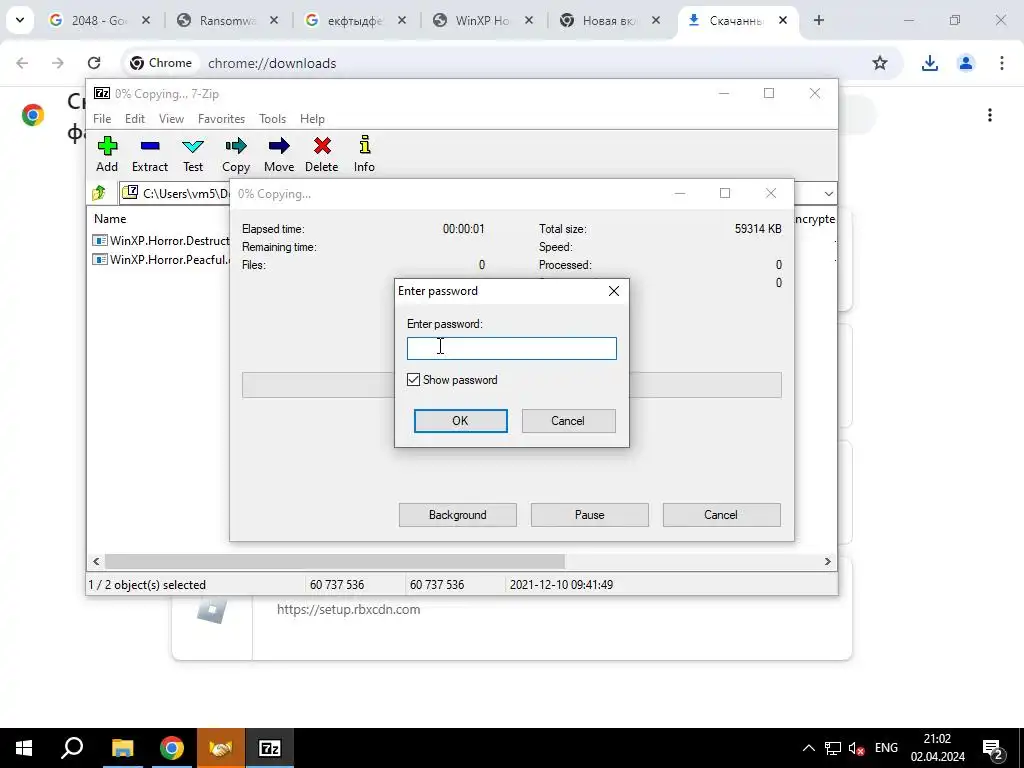Switch to the Новая вкладка tab
Viewport: 1024px width, 768px height.
[x=608, y=20]
